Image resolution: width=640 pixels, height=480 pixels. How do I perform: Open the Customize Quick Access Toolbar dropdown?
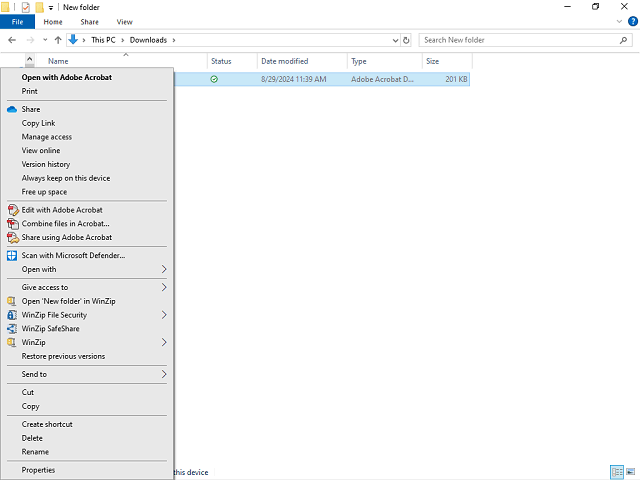(x=51, y=7)
